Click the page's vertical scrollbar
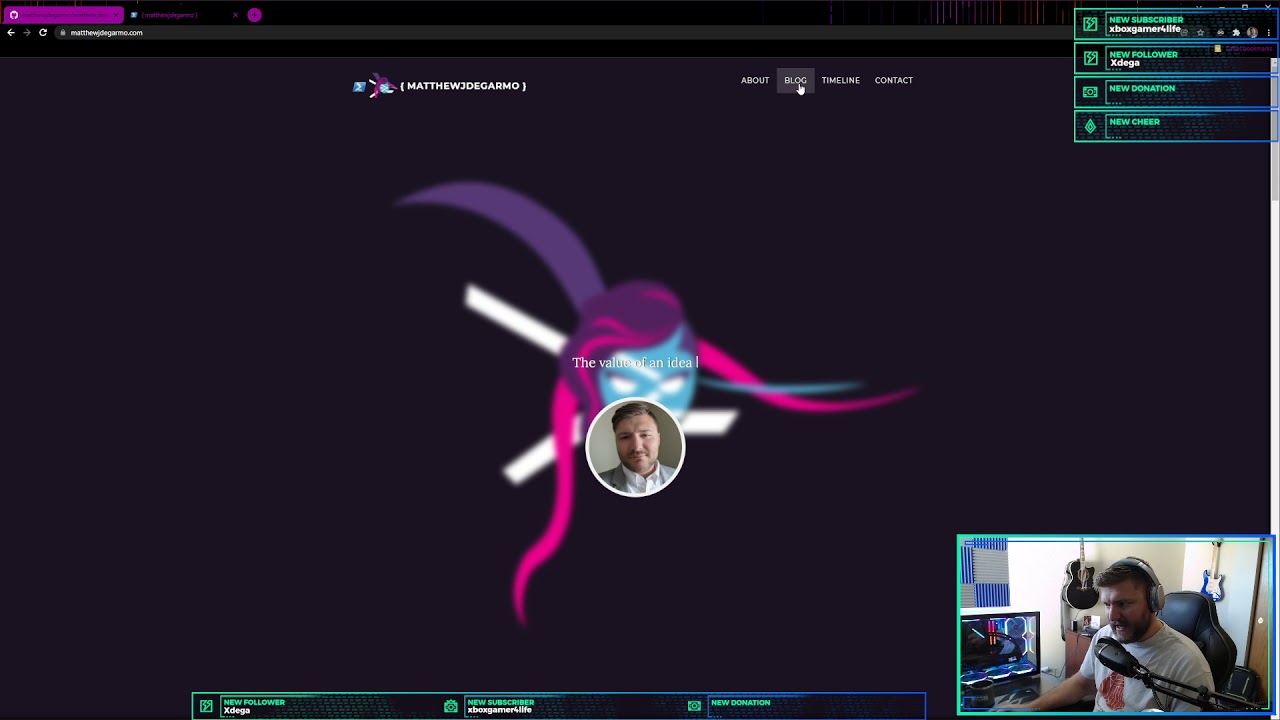 1274,130
